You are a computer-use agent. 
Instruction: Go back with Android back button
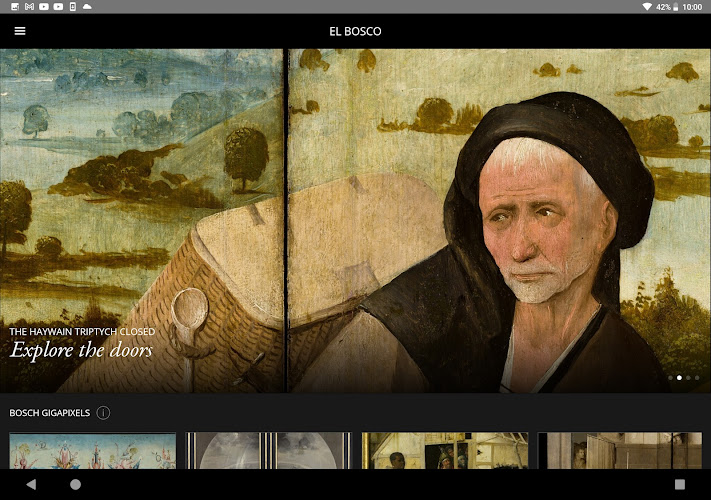(31, 484)
